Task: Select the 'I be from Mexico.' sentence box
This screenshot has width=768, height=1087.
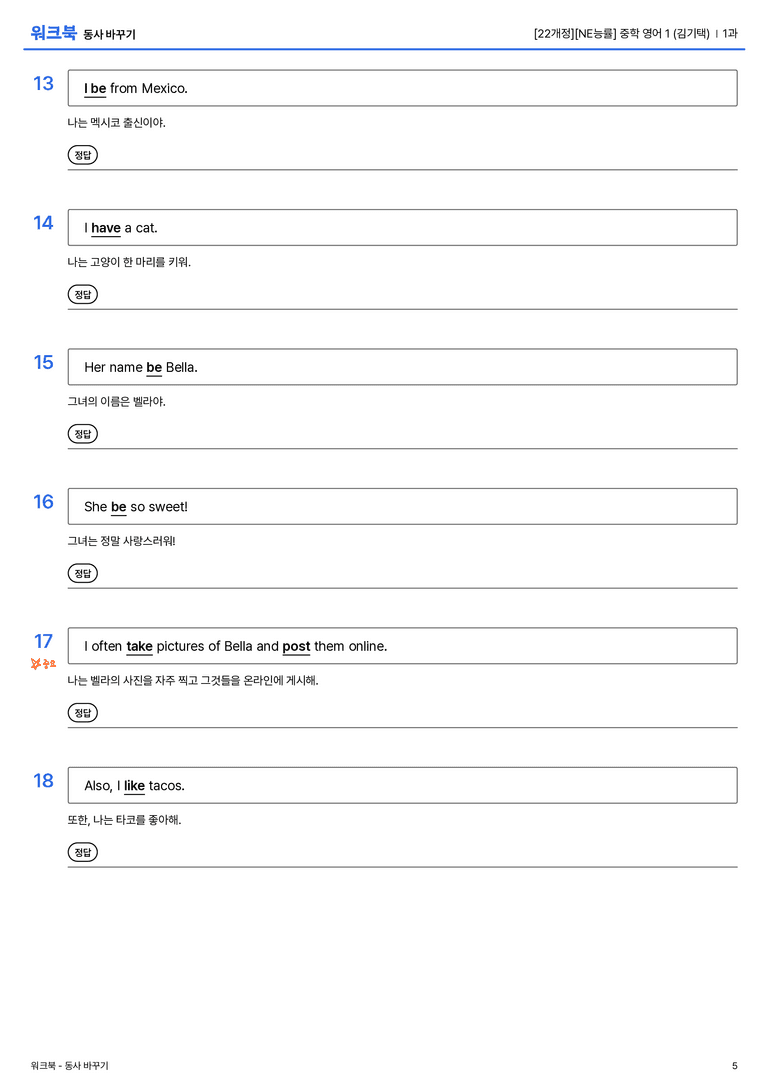Action: coord(403,88)
